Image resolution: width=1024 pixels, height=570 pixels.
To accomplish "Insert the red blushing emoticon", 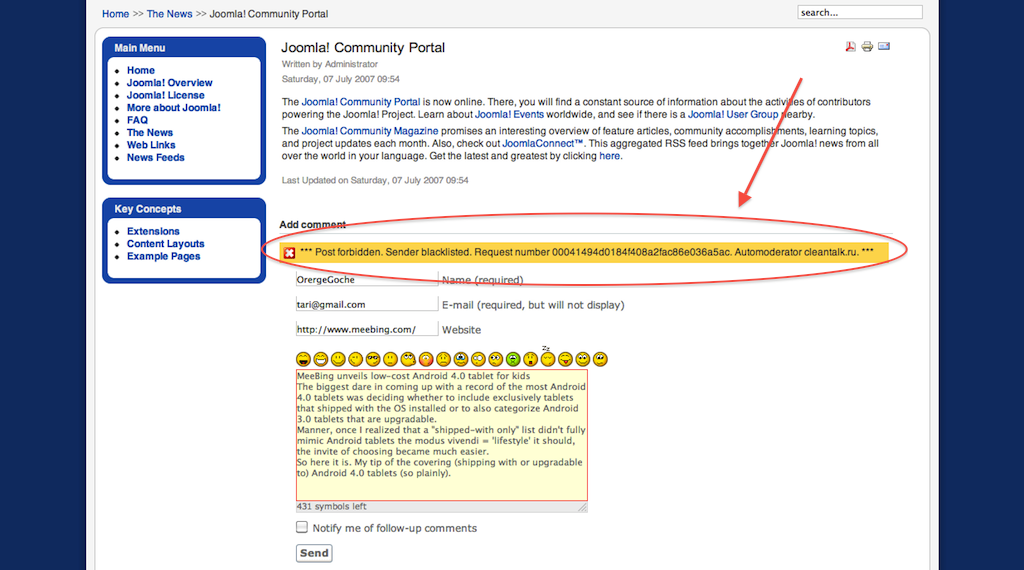I will pos(425,359).
